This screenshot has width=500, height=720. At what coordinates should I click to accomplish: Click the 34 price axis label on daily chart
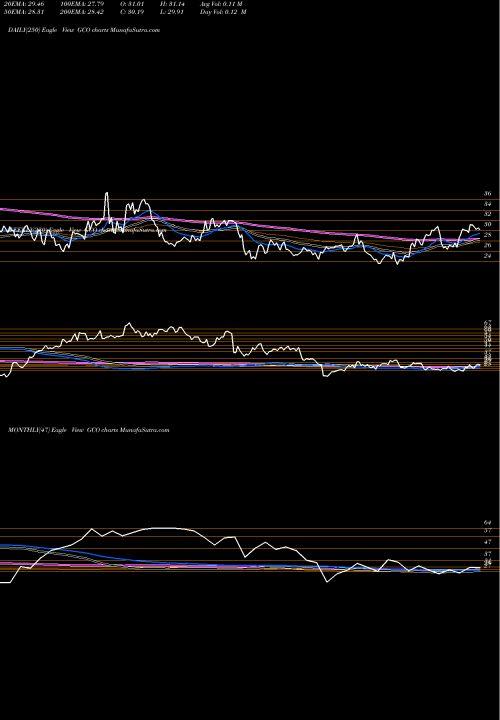coord(488,204)
